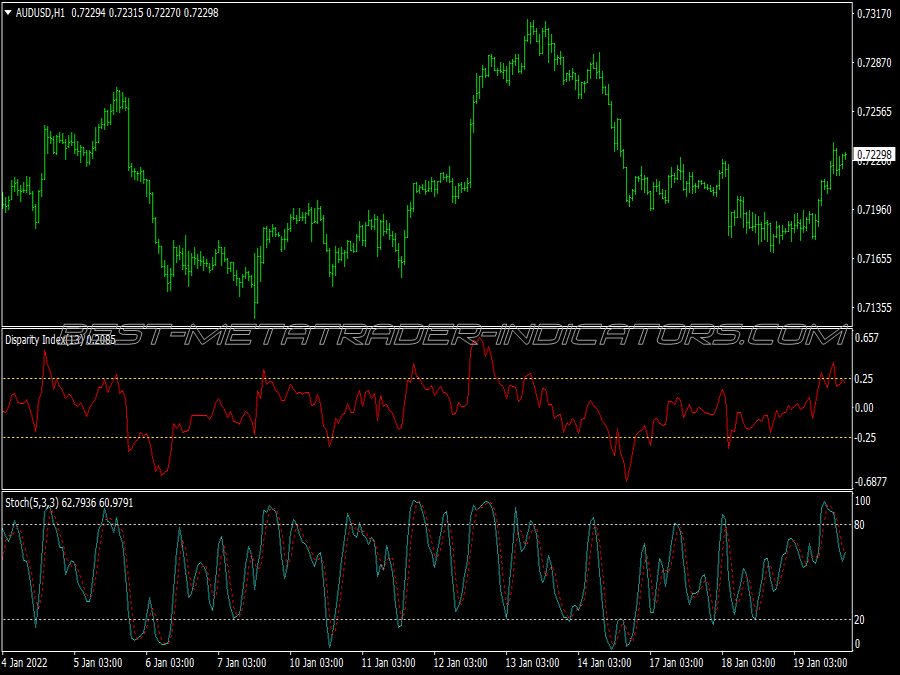900x675 pixels.
Task: Click Stochastic scale level 80
Action: 860,525
